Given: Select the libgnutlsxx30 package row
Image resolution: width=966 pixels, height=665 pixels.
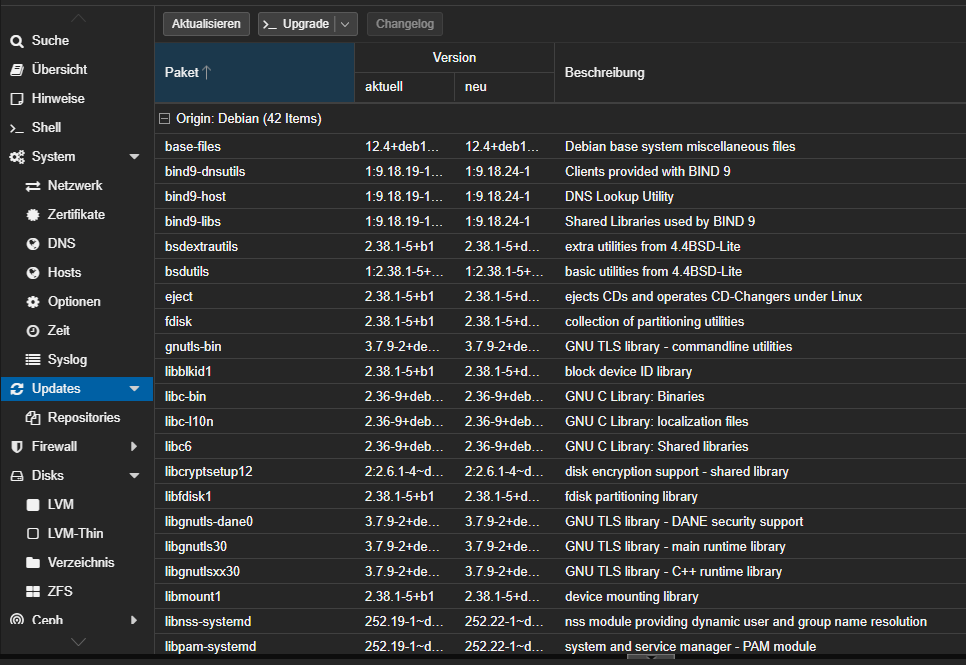Looking at the screenshot, I should coord(561,571).
